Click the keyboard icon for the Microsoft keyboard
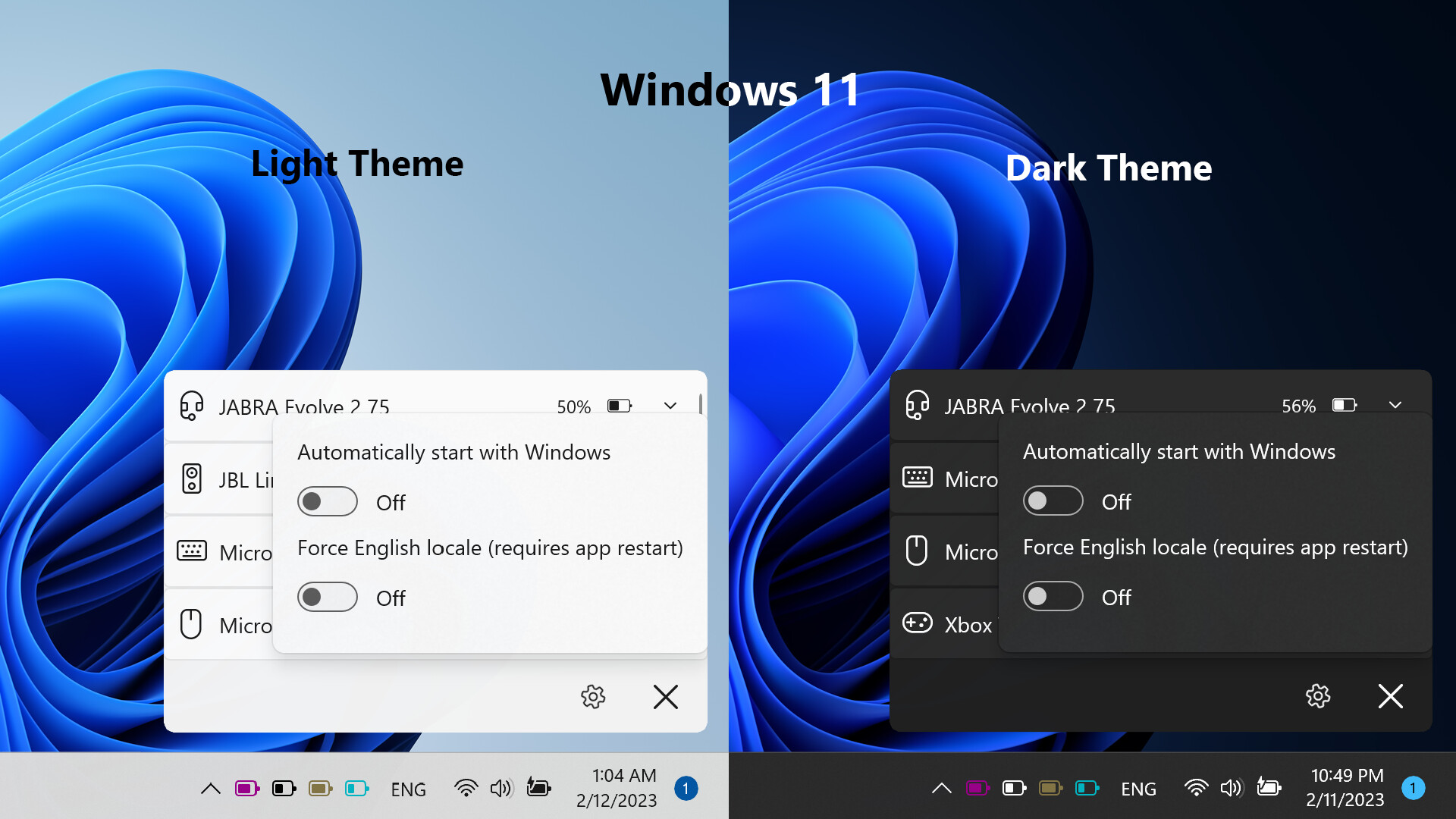This screenshot has width=1456, height=819. [x=192, y=551]
